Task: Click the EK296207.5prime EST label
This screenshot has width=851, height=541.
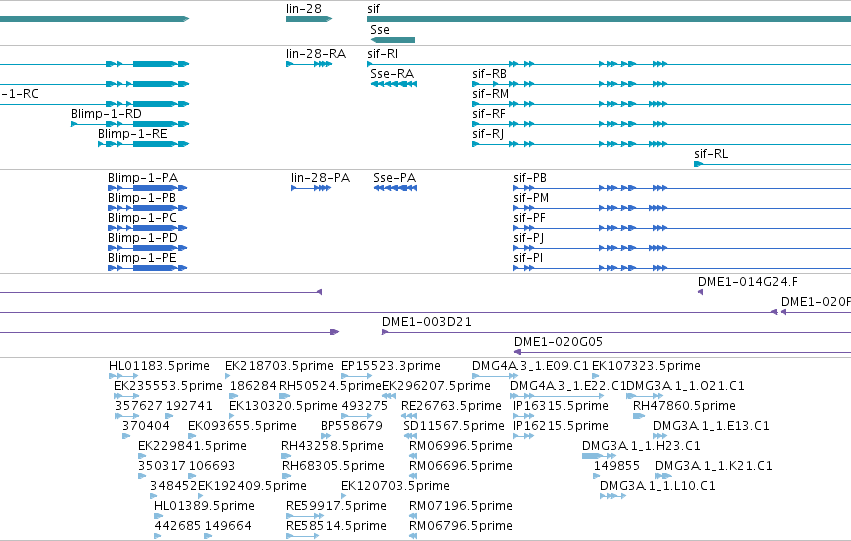Action: click(x=437, y=386)
